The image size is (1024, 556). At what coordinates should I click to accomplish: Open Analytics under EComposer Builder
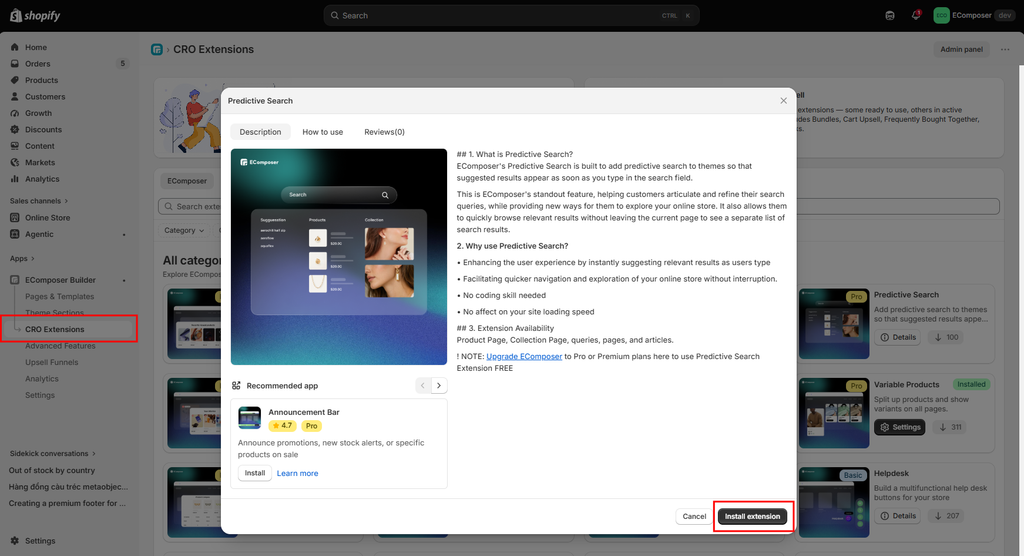pos(42,378)
